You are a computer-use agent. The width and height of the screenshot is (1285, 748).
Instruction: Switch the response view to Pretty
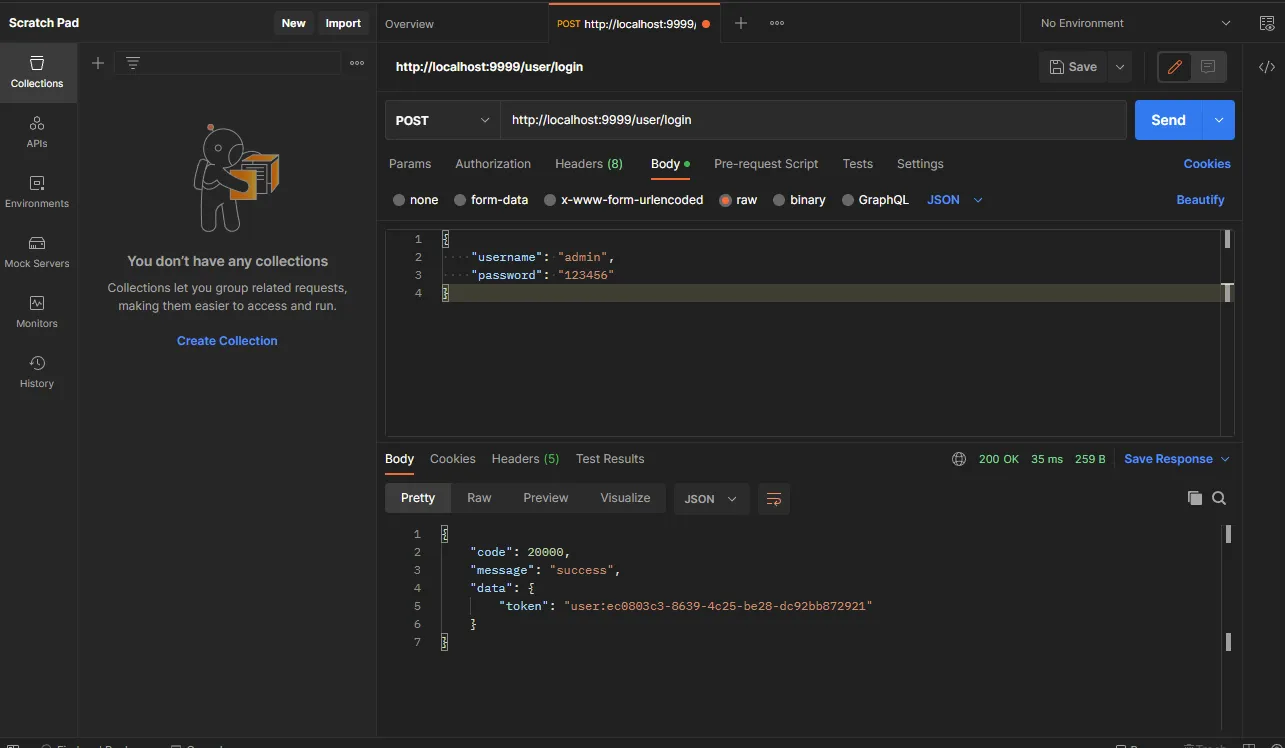click(x=418, y=498)
